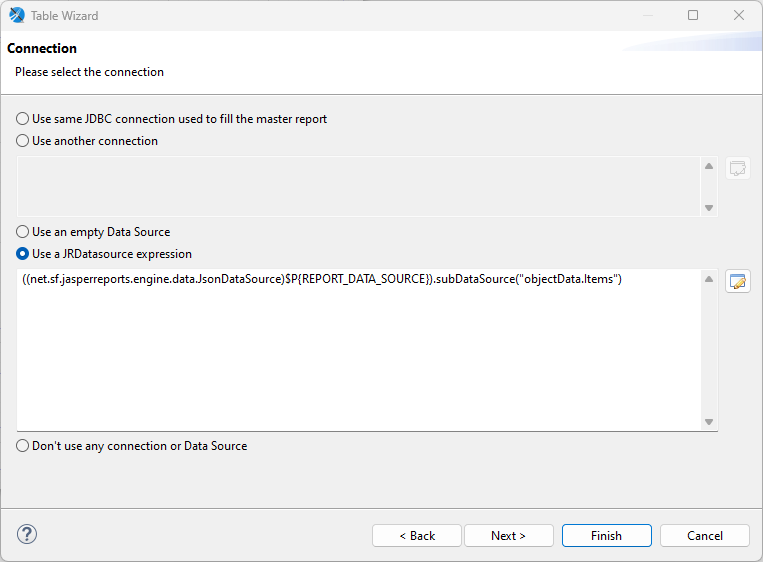Click inside the JRDatasource expression text
The image size is (763, 562).
[x=320, y=279]
